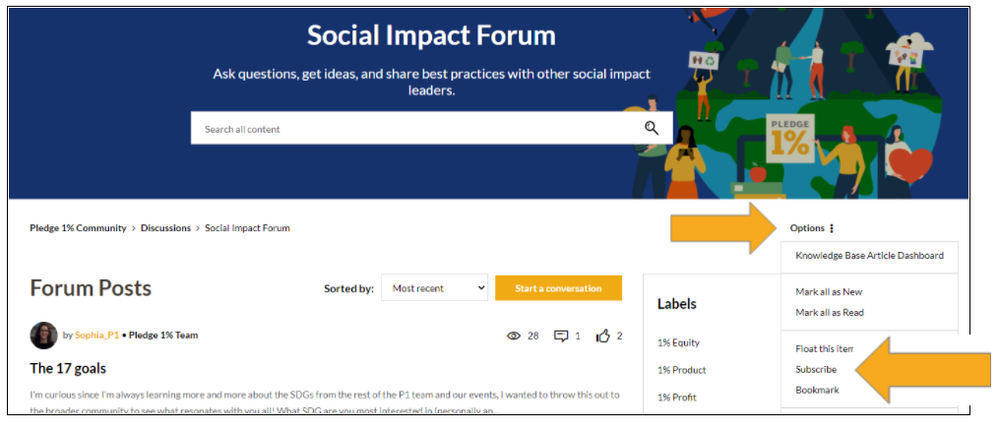Click the magnifying glass search icon
The height and width of the screenshot is (425, 999).
[651, 129]
